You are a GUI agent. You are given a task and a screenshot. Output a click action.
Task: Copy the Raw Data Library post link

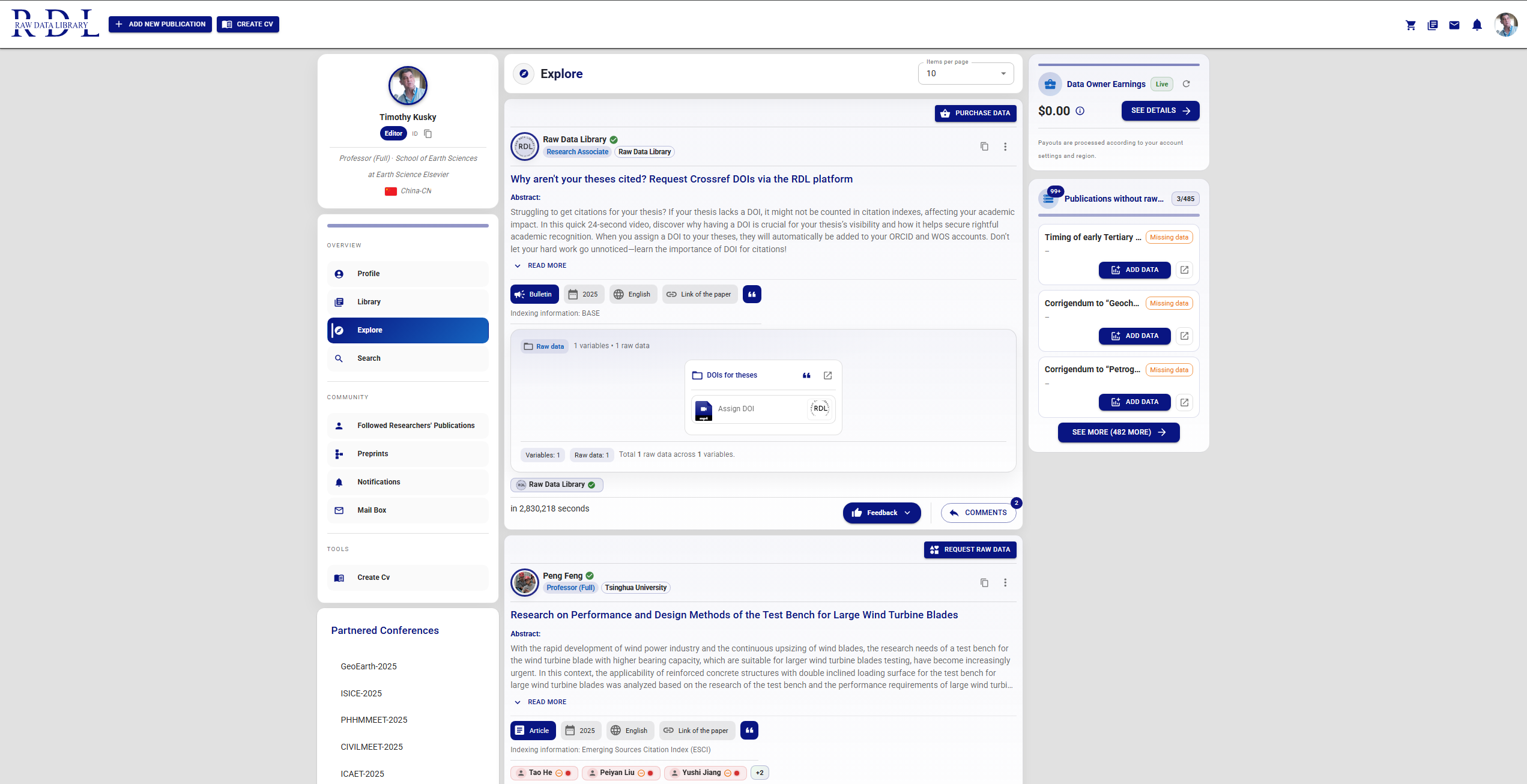click(984, 146)
